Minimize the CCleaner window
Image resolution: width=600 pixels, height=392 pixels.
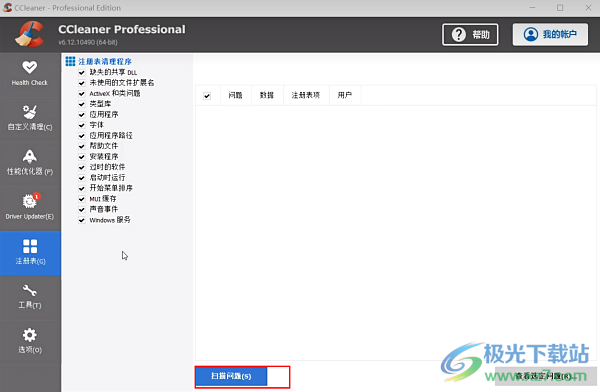[532, 8]
